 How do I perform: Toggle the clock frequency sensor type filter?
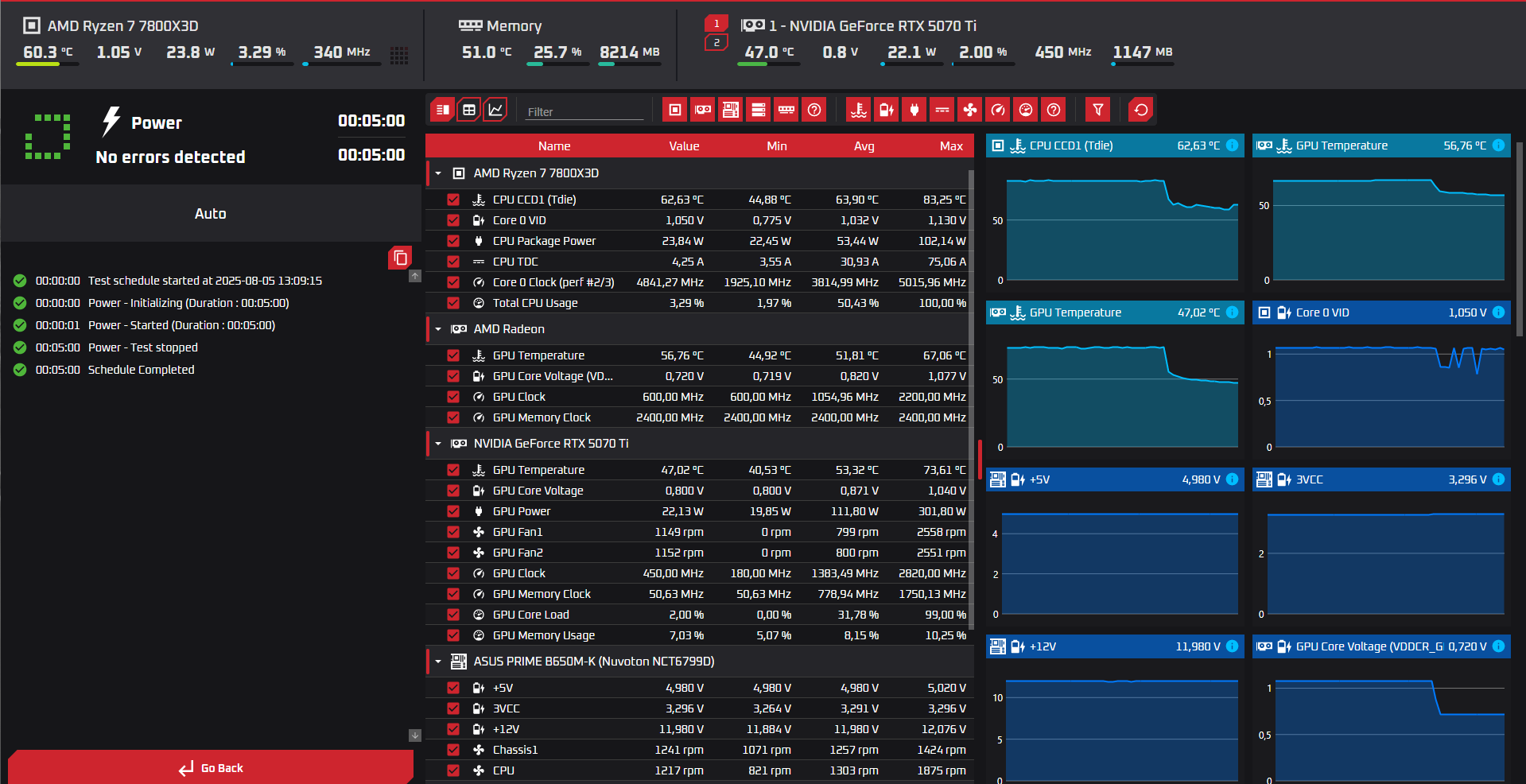pos(998,110)
